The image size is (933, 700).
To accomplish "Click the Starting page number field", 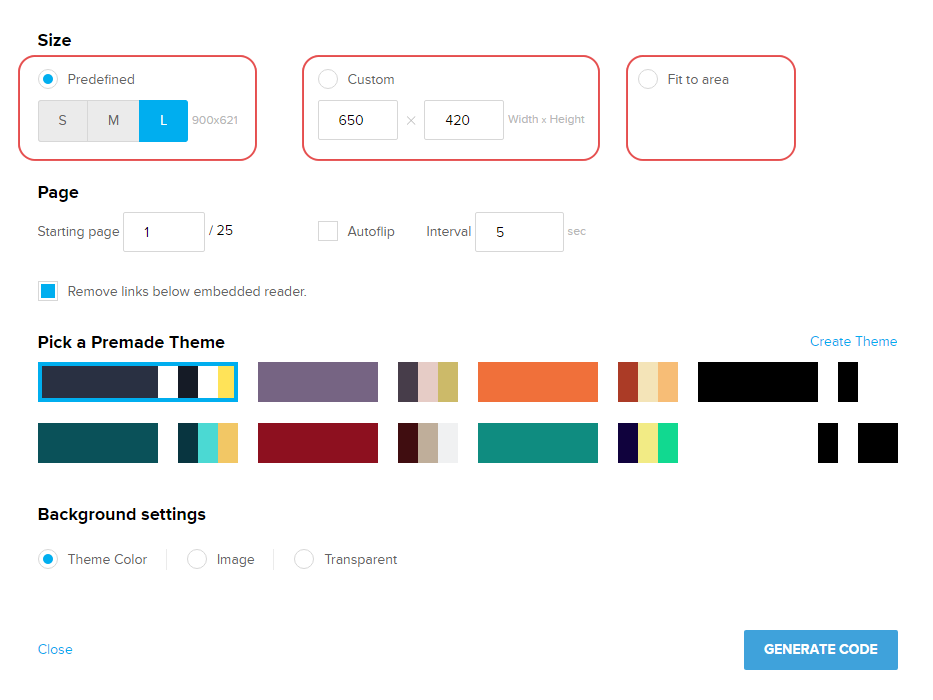I will (163, 232).
